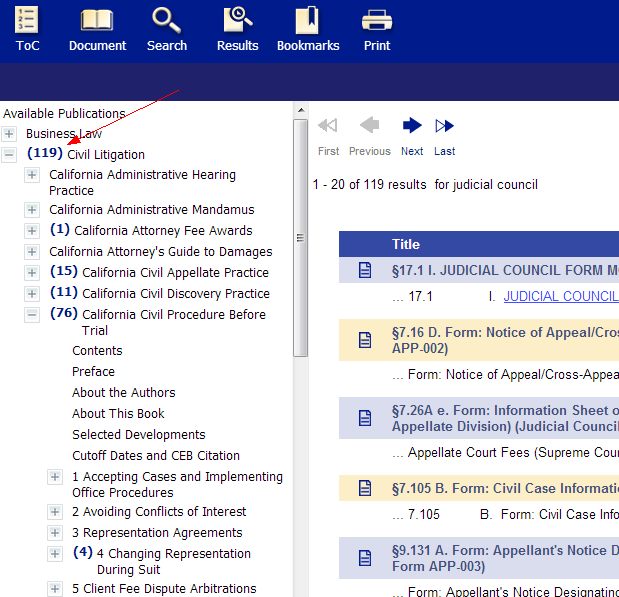Click the scroll-up arrow of tree panel

click(301, 110)
